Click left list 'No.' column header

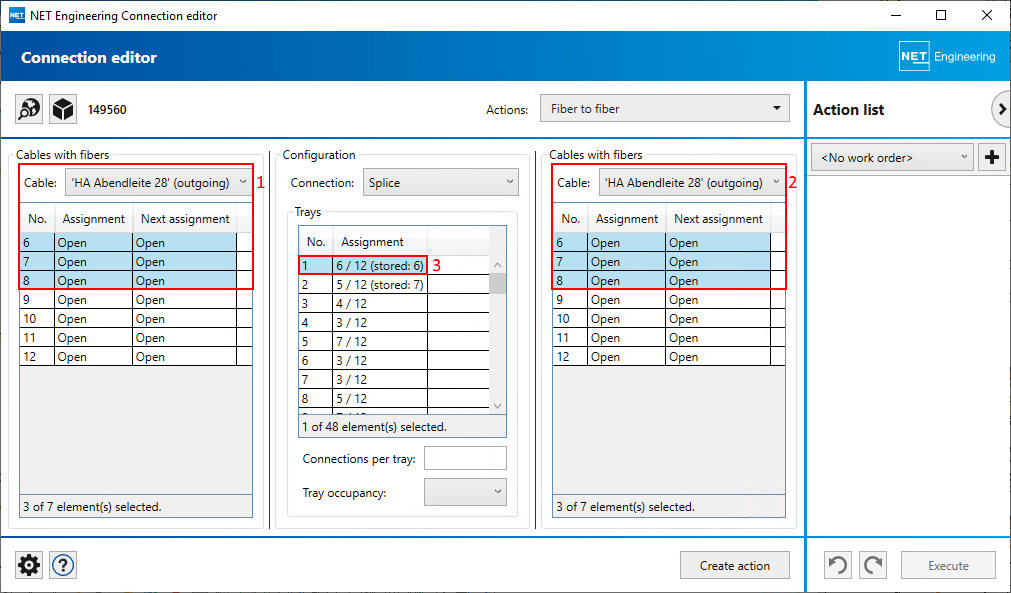pos(37,219)
